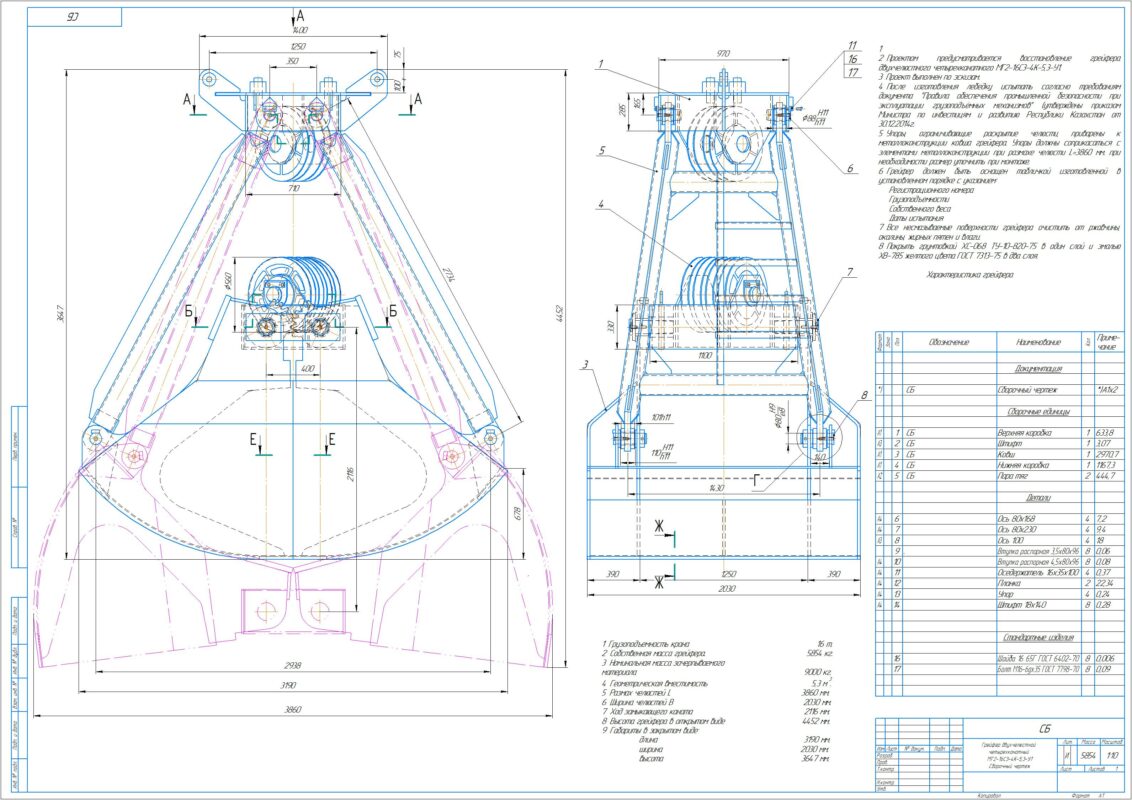Image resolution: width=1132 pixels, height=800 pixels.
Task: Select the 'Планка' part name
Action: [x=1009, y=583]
